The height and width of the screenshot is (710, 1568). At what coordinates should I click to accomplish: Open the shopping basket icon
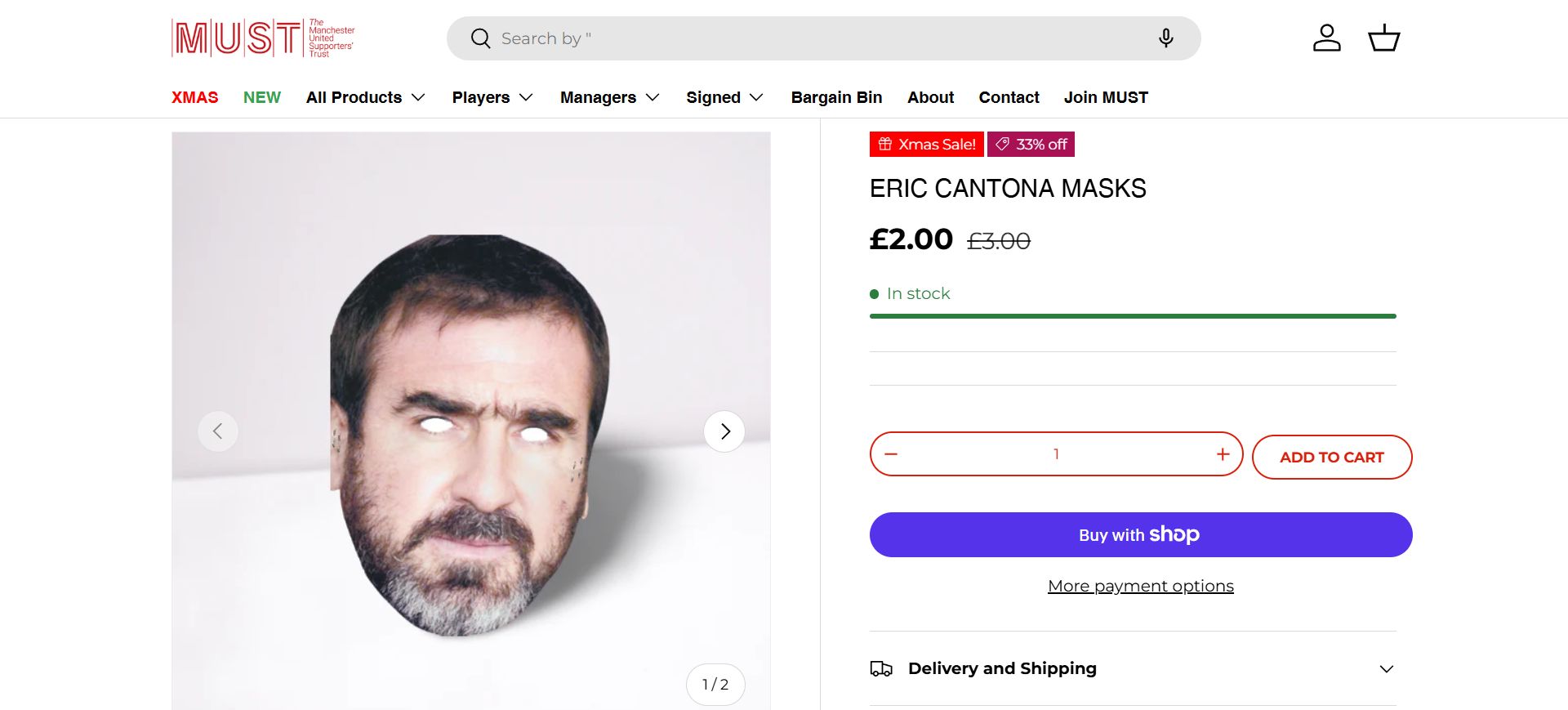[1383, 38]
